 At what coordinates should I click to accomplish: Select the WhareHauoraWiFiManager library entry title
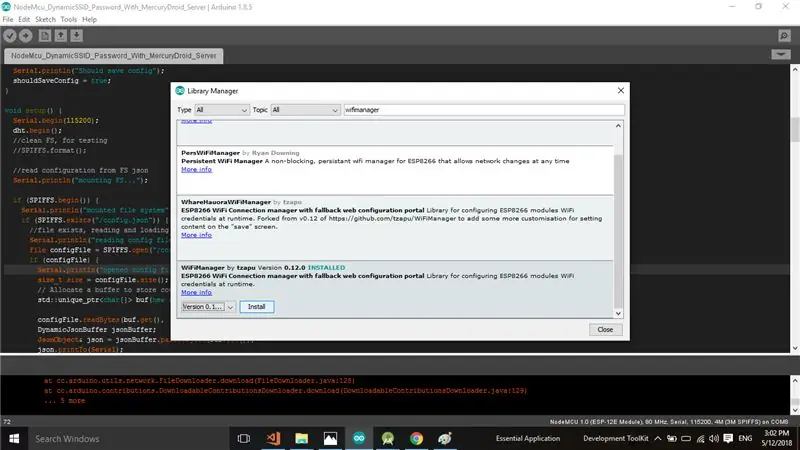click(x=226, y=202)
